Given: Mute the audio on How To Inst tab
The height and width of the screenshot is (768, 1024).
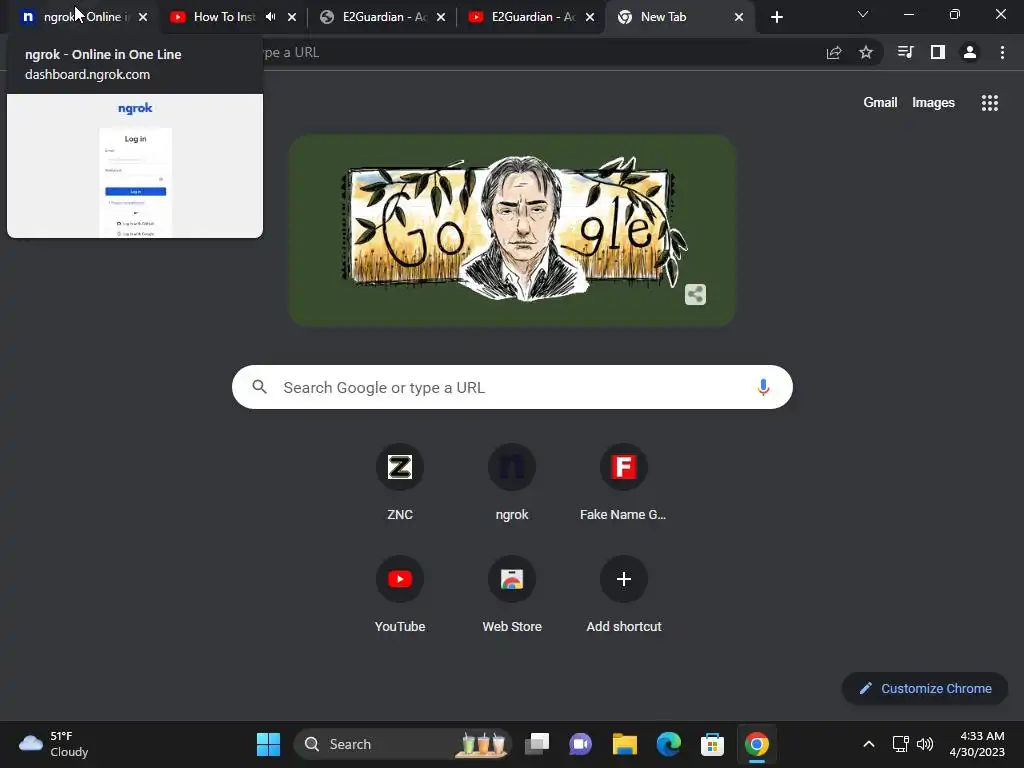Looking at the screenshot, I should click(x=270, y=17).
